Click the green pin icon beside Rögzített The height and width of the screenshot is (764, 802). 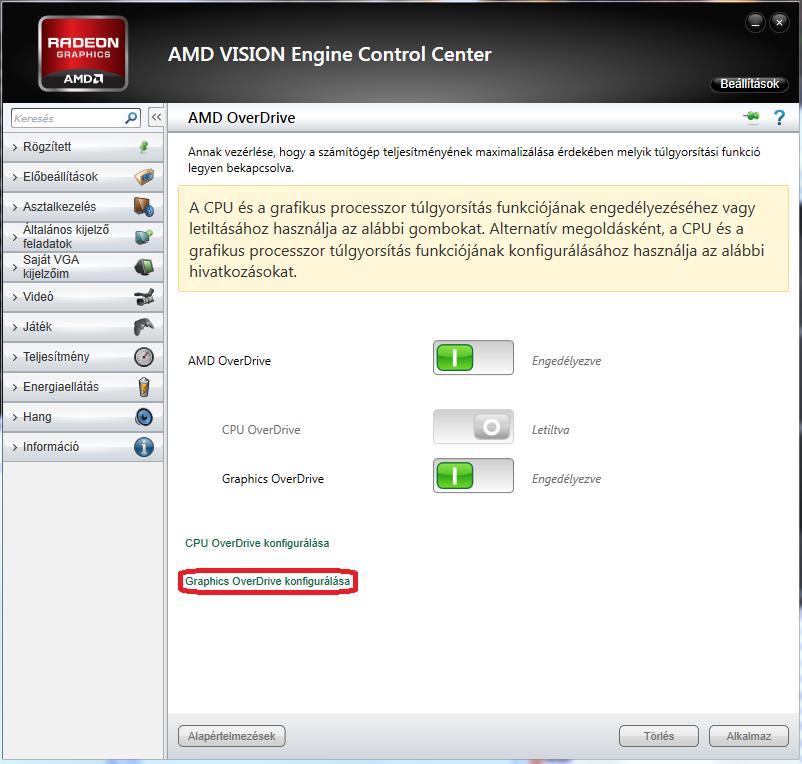tap(144, 147)
